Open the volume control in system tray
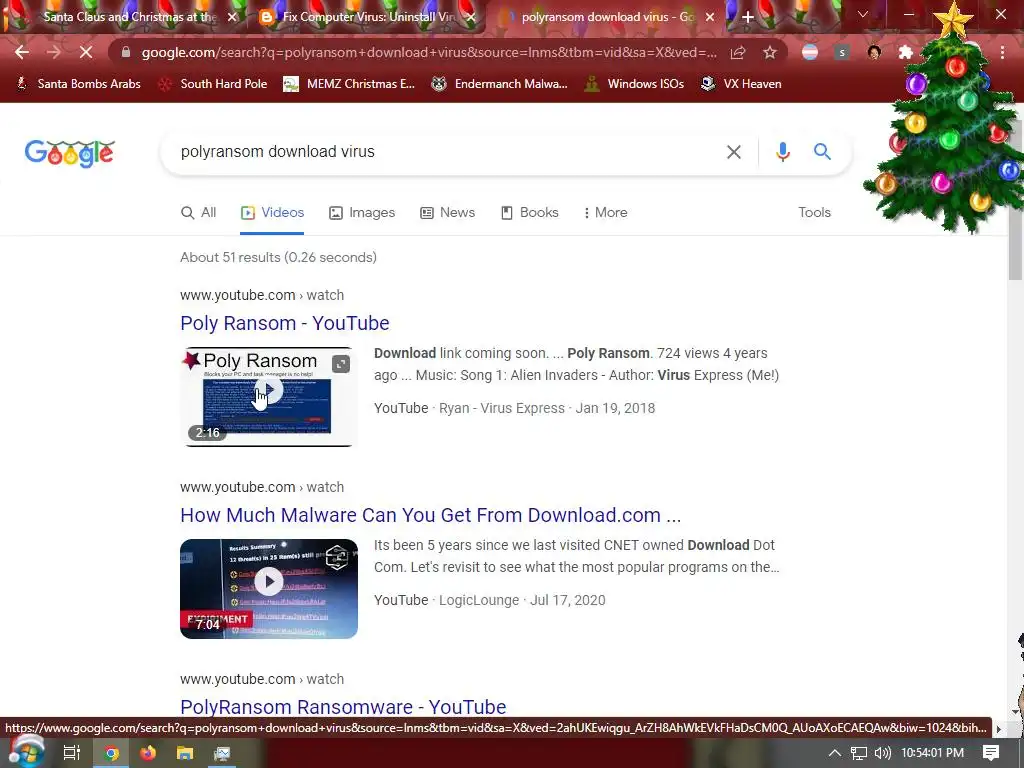Image resolution: width=1024 pixels, height=768 pixels. tap(882, 753)
